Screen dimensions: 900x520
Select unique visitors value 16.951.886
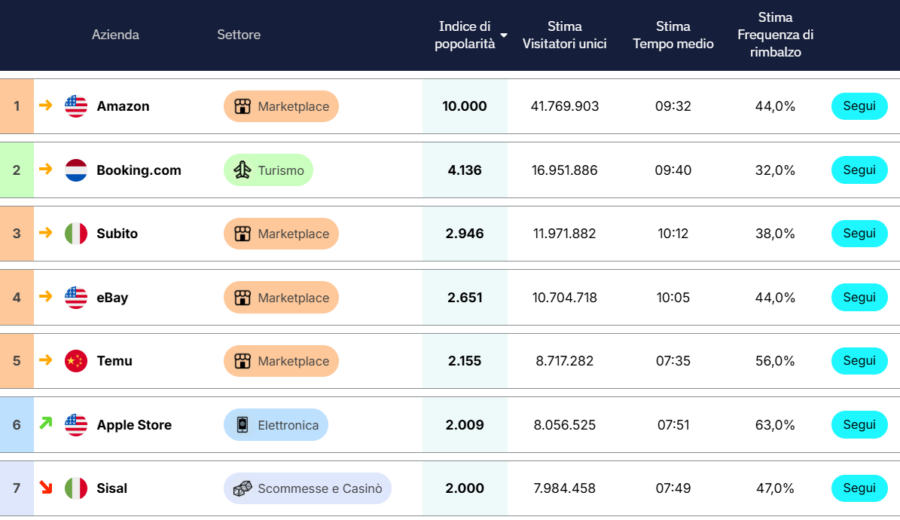coord(564,170)
